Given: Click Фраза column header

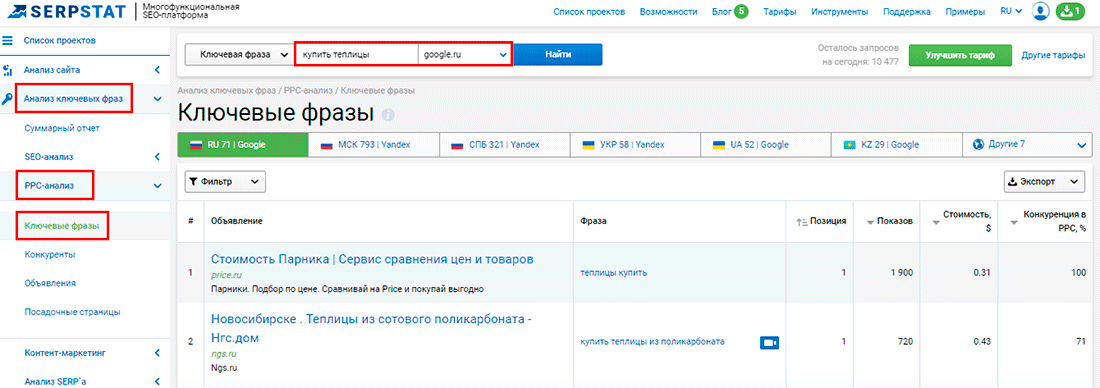Looking at the screenshot, I should point(593,221).
